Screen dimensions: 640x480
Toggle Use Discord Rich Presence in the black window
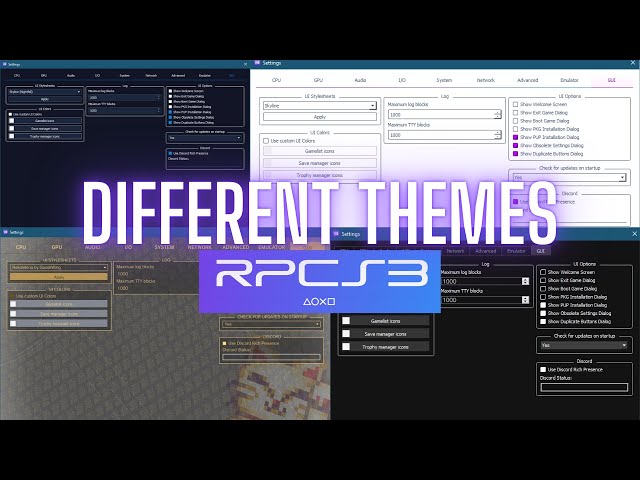click(543, 369)
